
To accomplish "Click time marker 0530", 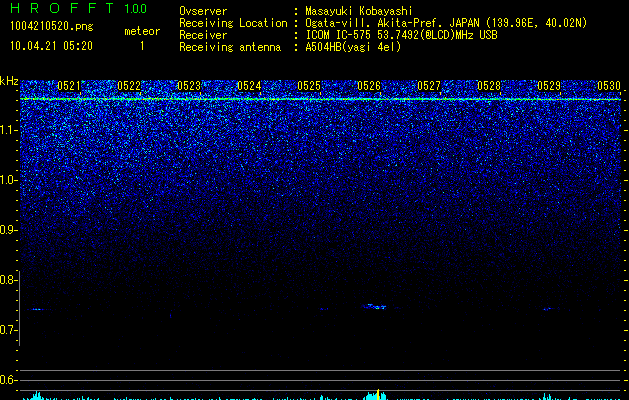I will [609, 86].
